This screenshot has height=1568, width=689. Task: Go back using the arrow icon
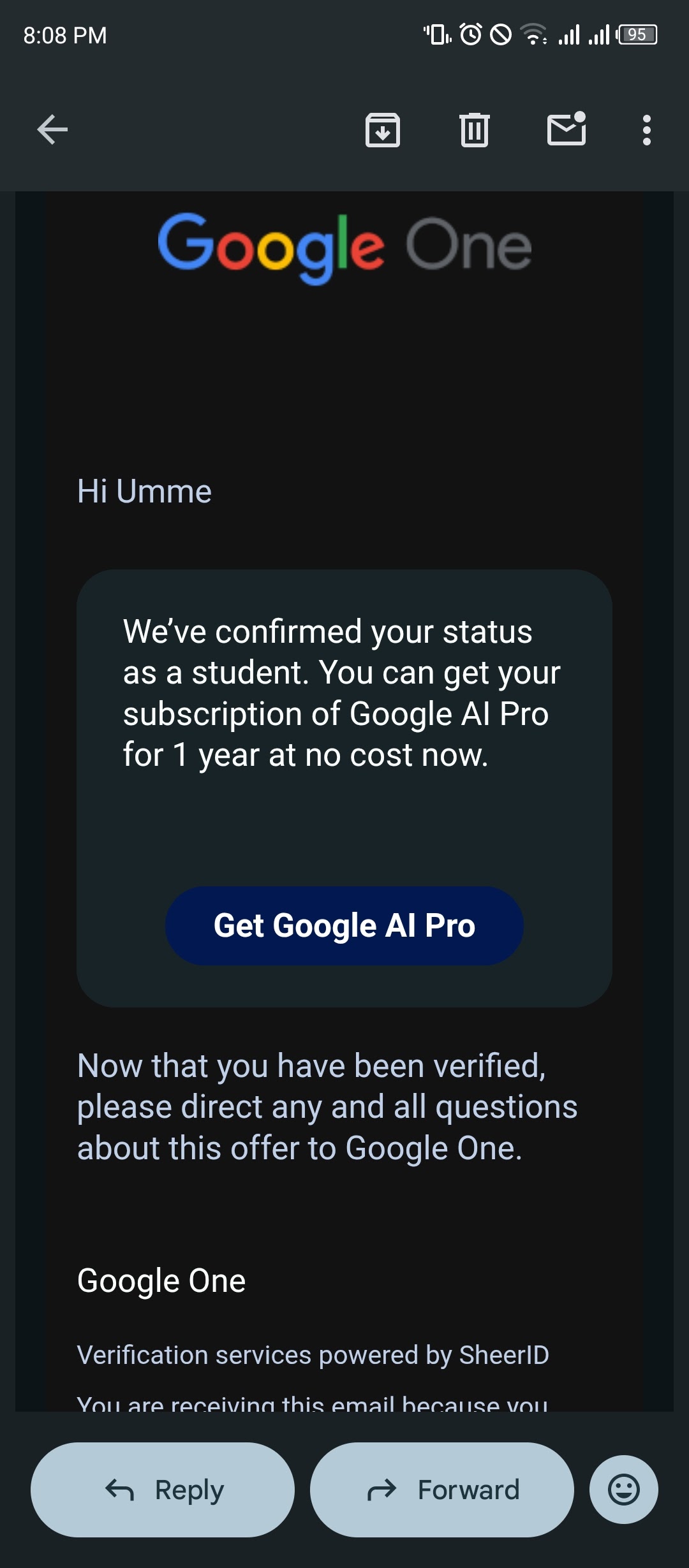(x=52, y=130)
